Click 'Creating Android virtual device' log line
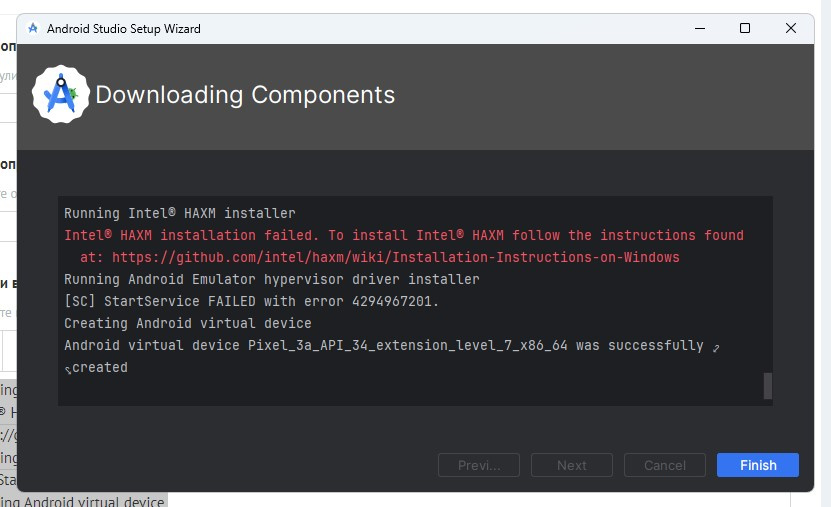The height and width of the screenshot is (507, 831). [188, 323]
